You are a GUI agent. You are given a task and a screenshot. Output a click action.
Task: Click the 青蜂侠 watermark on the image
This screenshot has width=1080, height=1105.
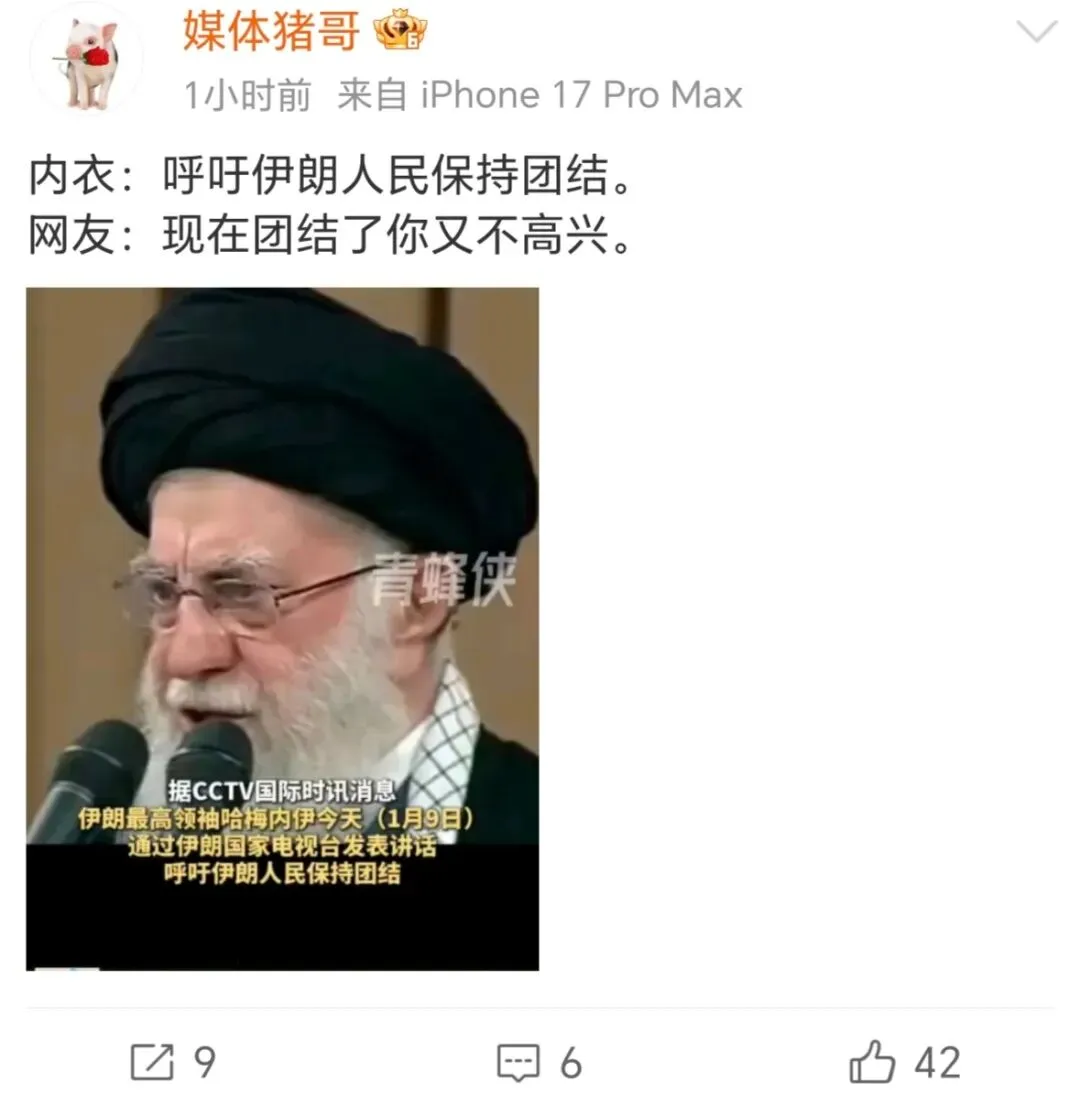pos(444,579)
